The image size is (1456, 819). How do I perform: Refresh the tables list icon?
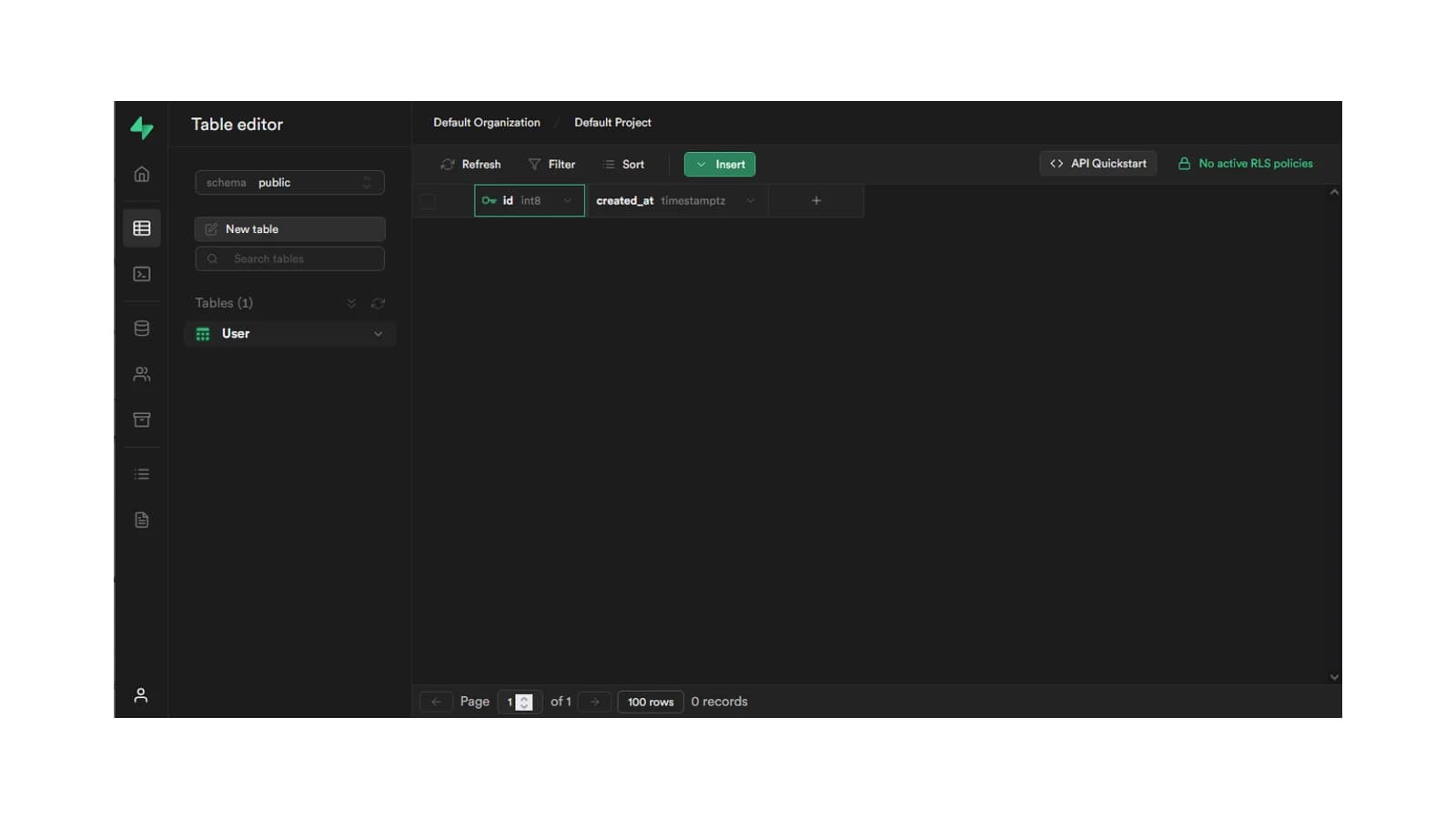tap(378, 303)
